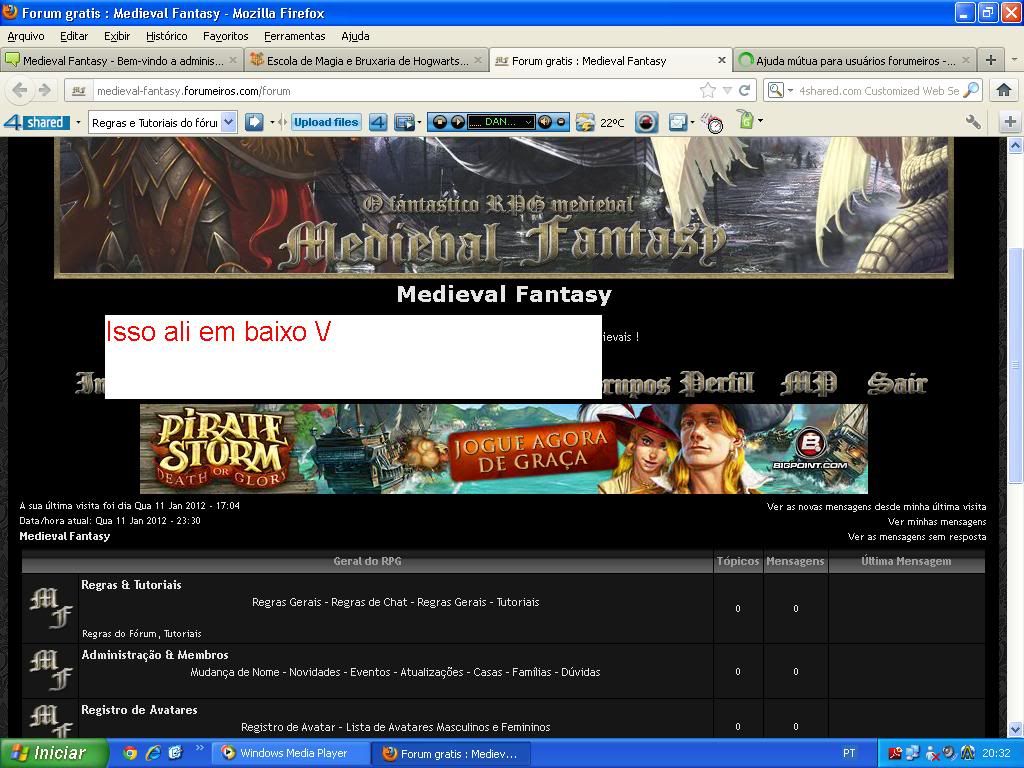Viewport: 1024px width, 768px height.
Task: Open the mail envelope toolbar icon
Action: point(677,122)
